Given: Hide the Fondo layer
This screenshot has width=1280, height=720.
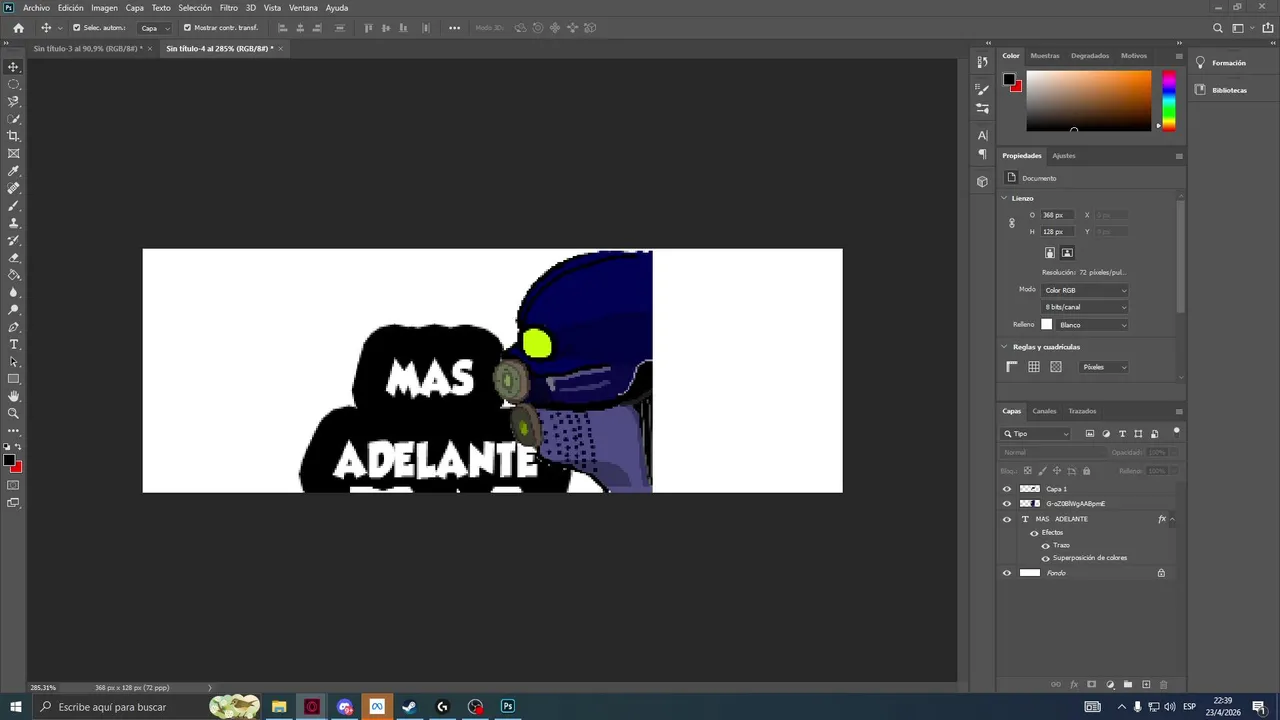Looking at the screenshot, I should [x=1007, y=573].
